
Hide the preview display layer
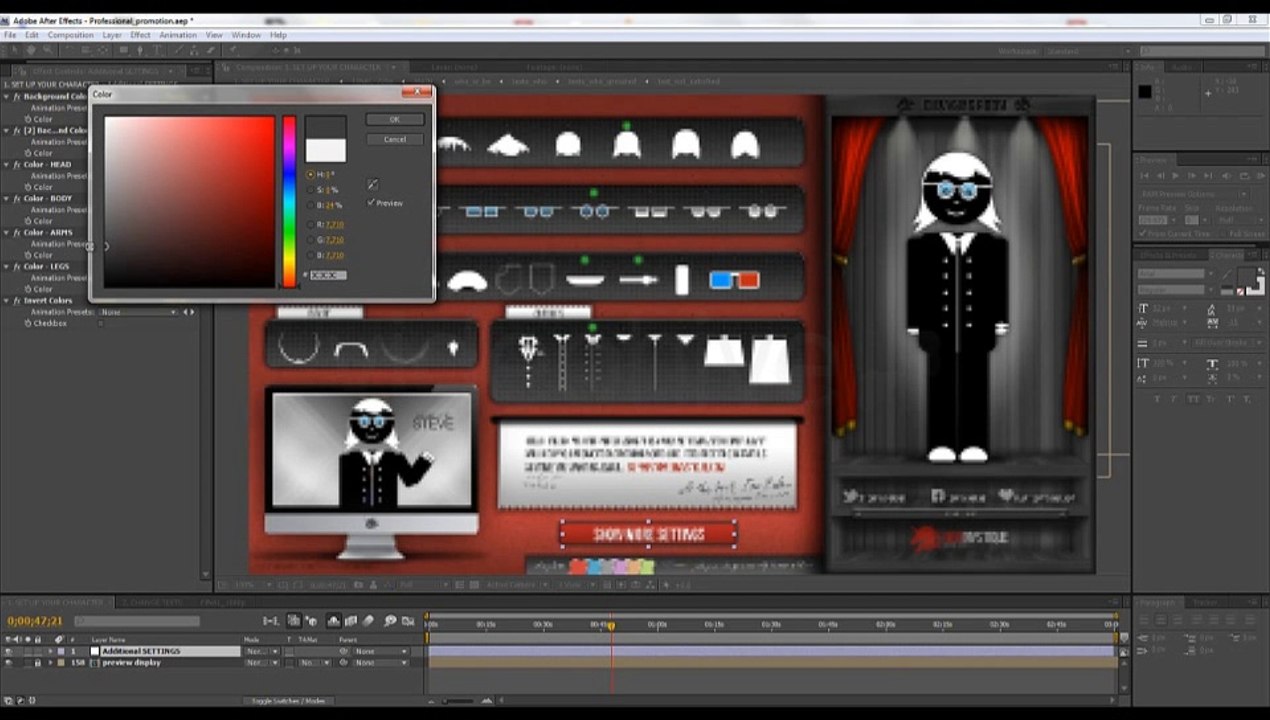click(8, 662)
